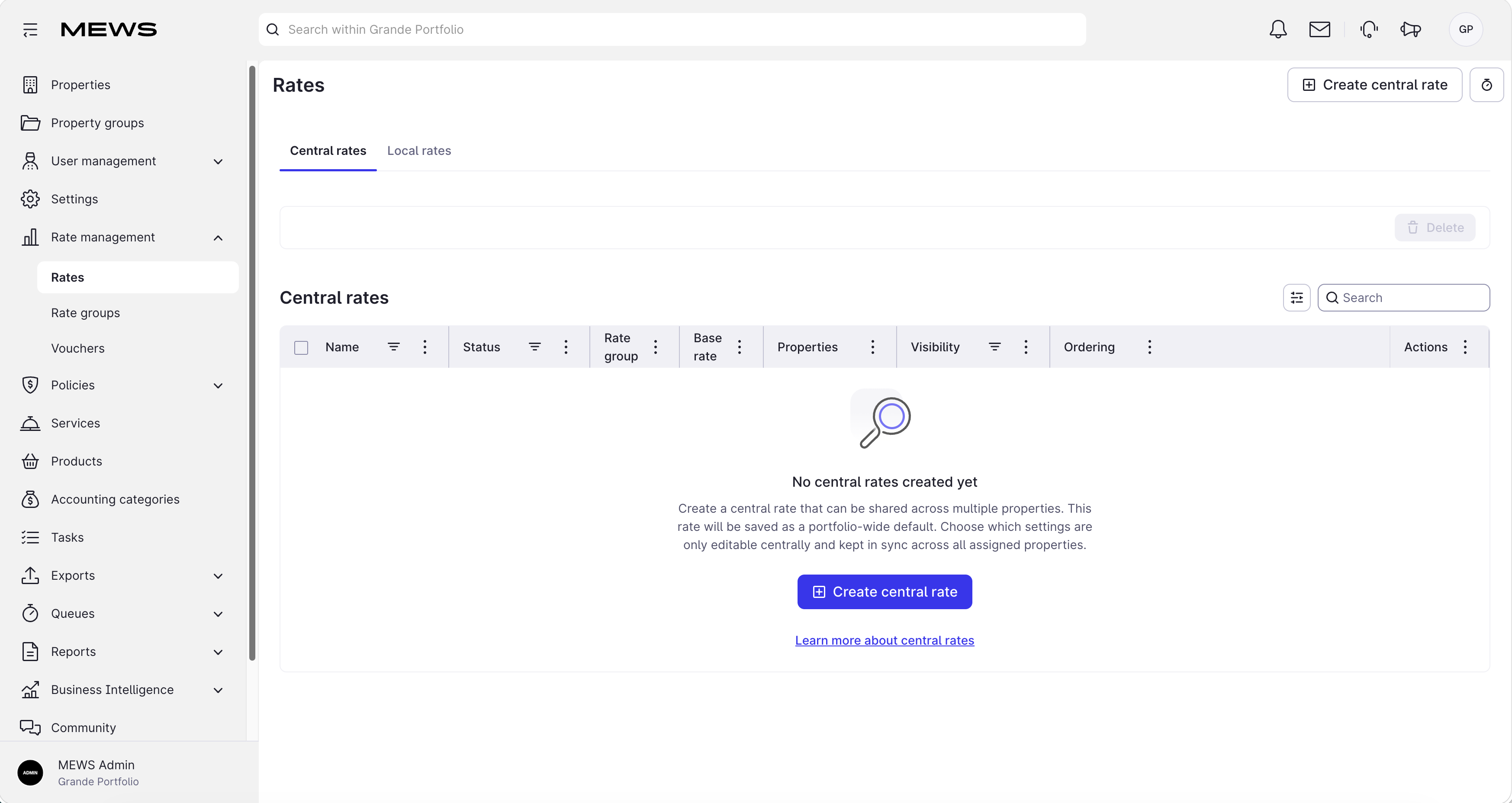Tick the select-all checkbox in table header
1512x803 pixels.
(301, 347)
